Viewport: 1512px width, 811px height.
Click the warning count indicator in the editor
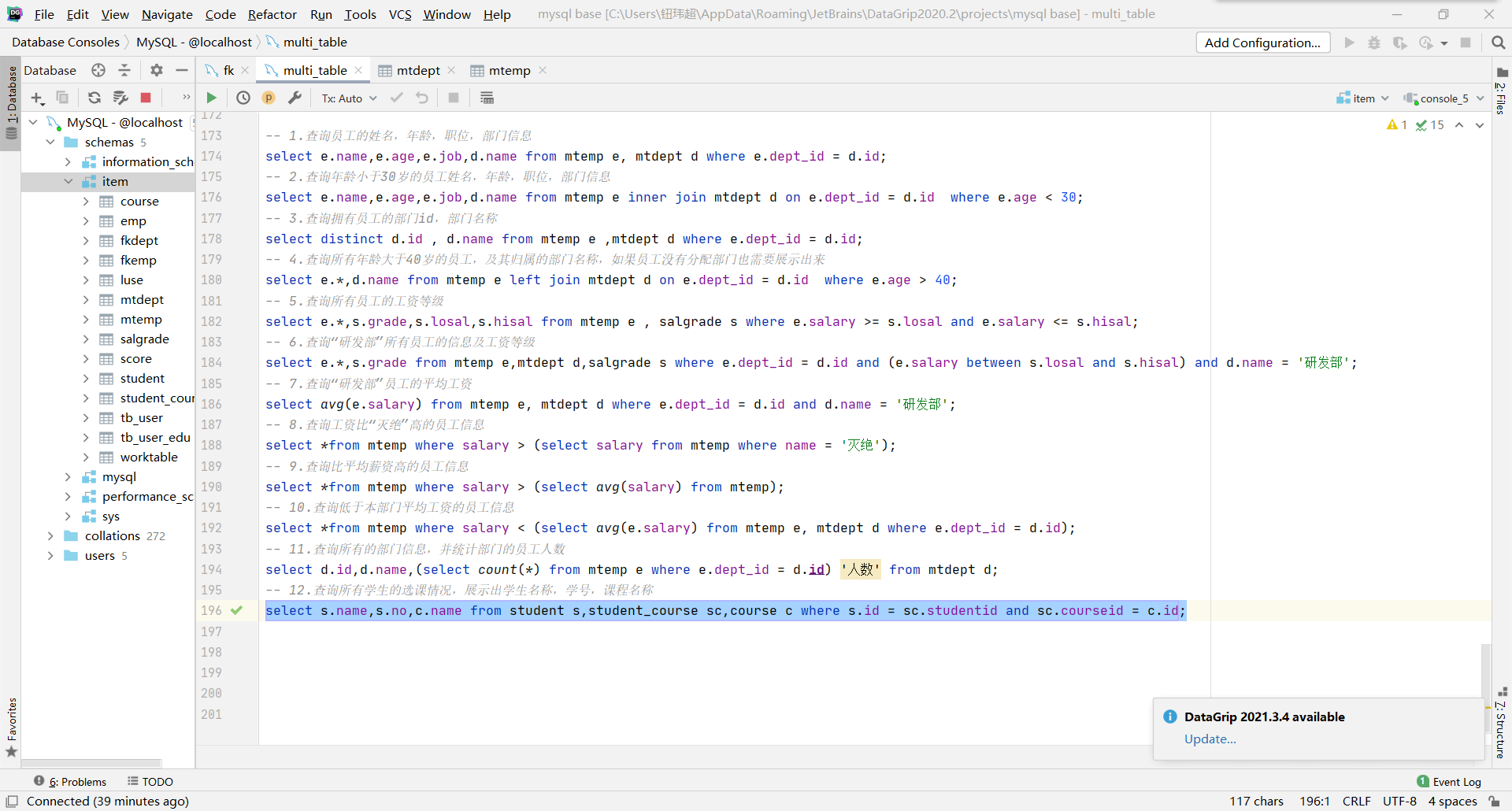(1396, 125)
